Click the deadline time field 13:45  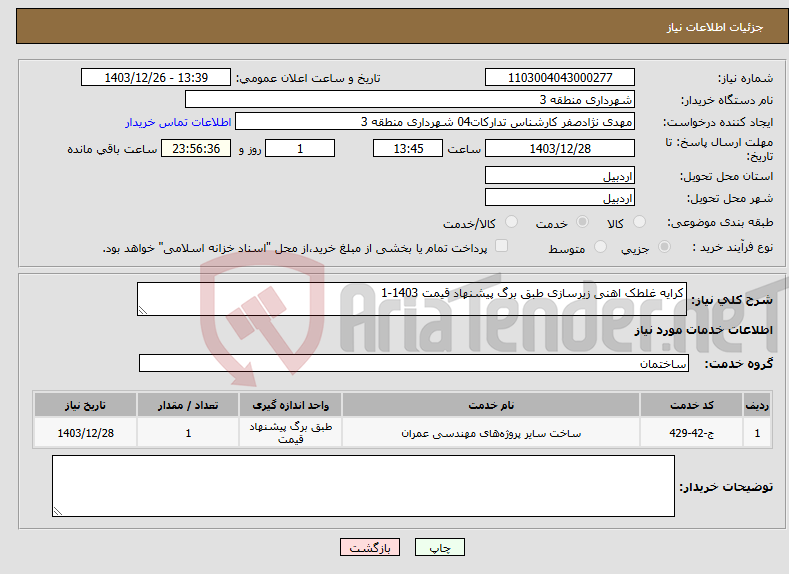coord(408,148)
